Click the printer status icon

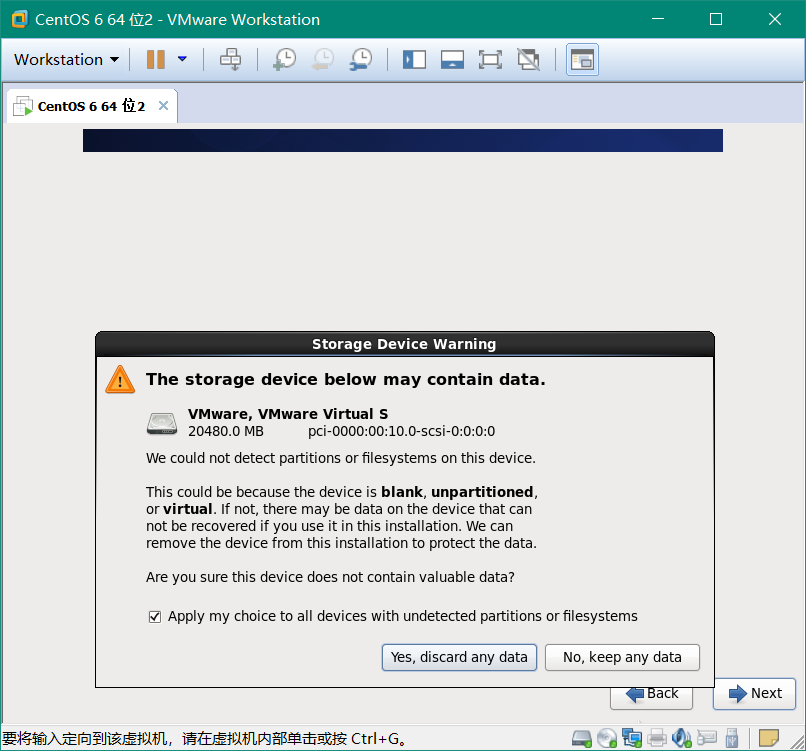(657, 739)
